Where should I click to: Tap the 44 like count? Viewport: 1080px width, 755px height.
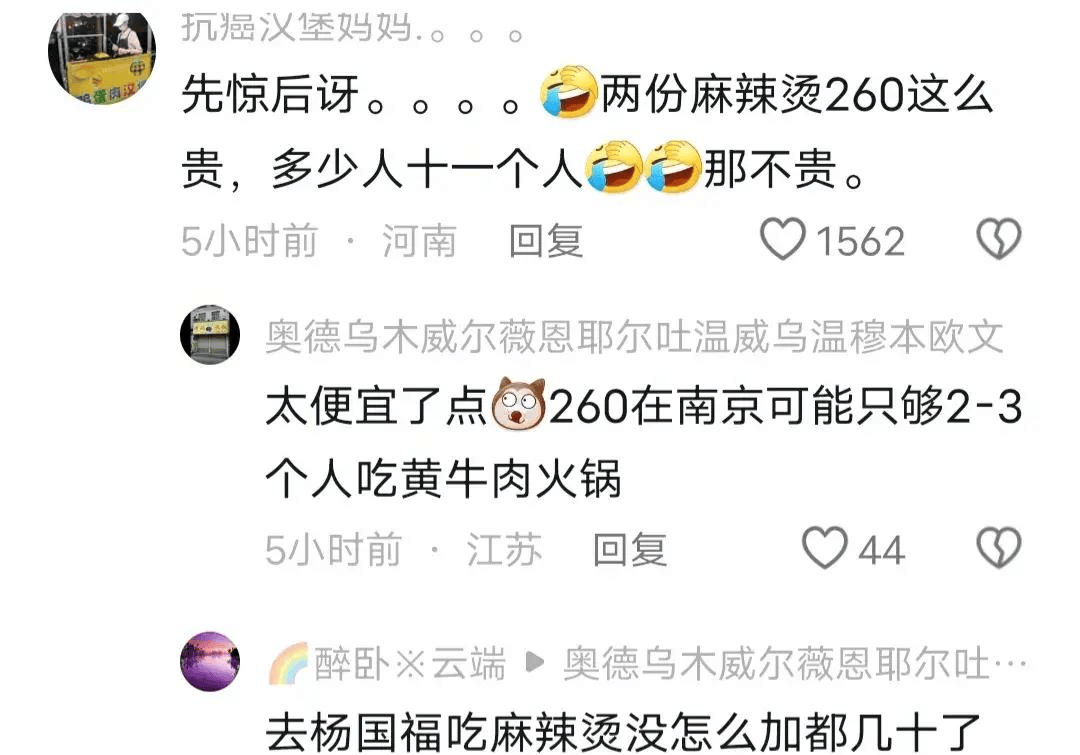882,550
